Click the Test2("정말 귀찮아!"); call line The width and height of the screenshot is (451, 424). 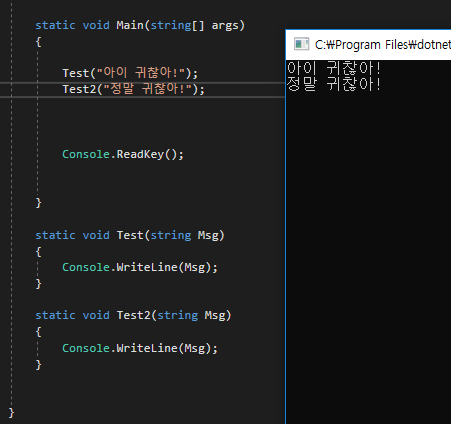(133, 89)
